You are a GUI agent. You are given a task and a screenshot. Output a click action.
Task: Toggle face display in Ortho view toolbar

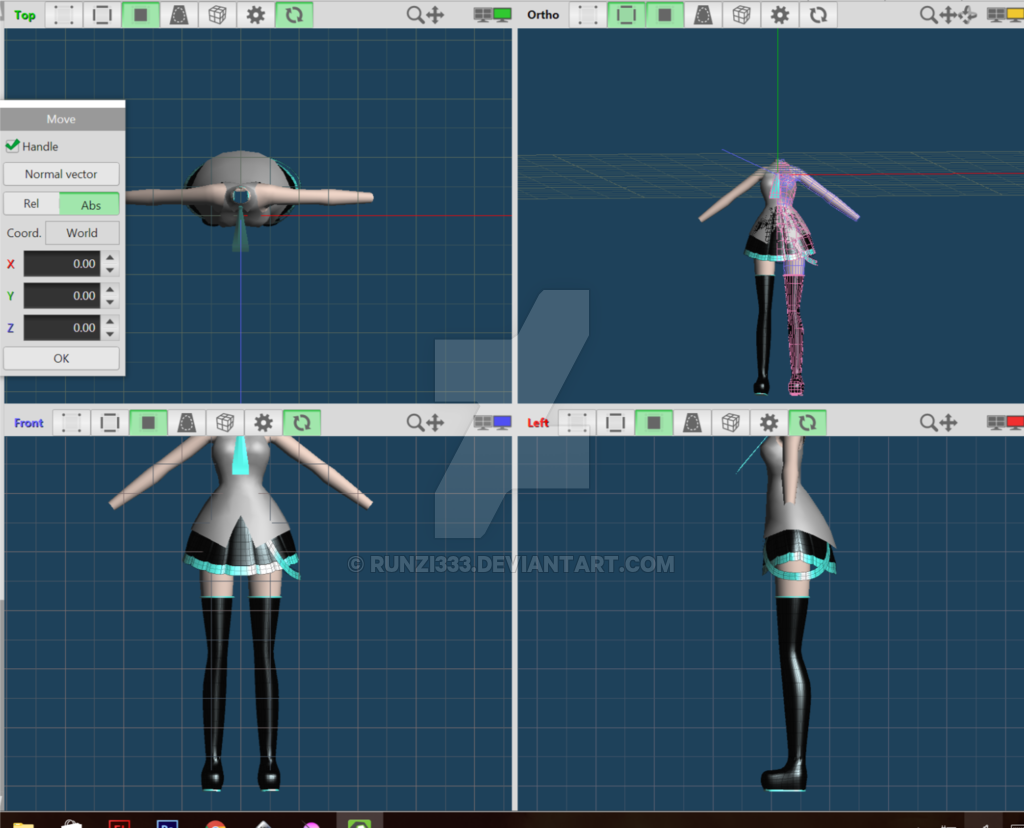665,14
